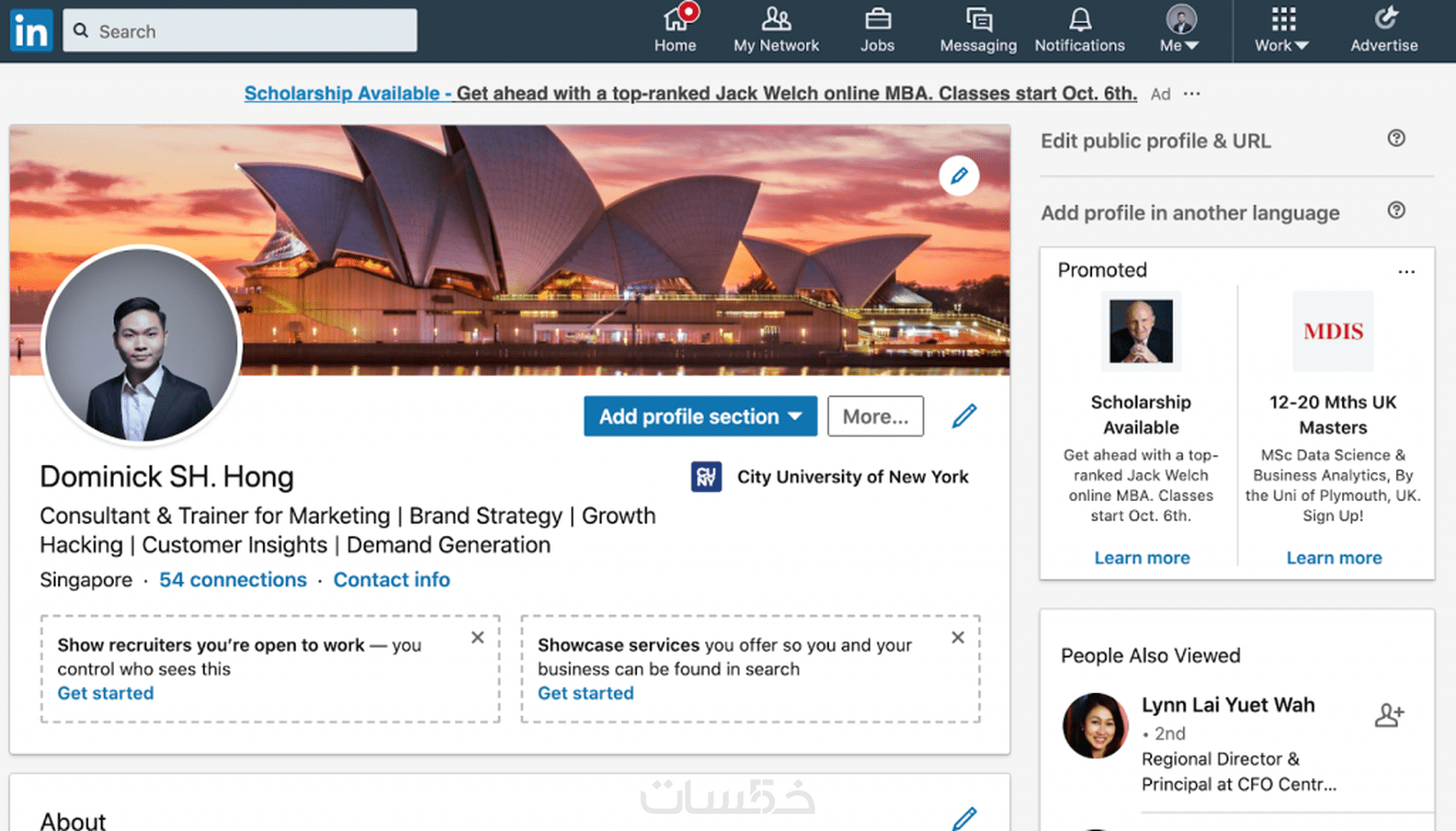View the 54 connections list
The image size is (1456, 831).
click(x=232, y=580)
